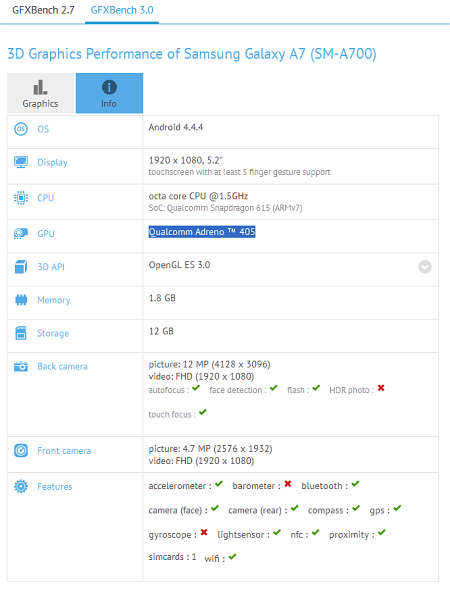The width and height of the screenshot is (450, 589).
Task: Click the gyroscope red cross
Action: click(x=204, y=532)
